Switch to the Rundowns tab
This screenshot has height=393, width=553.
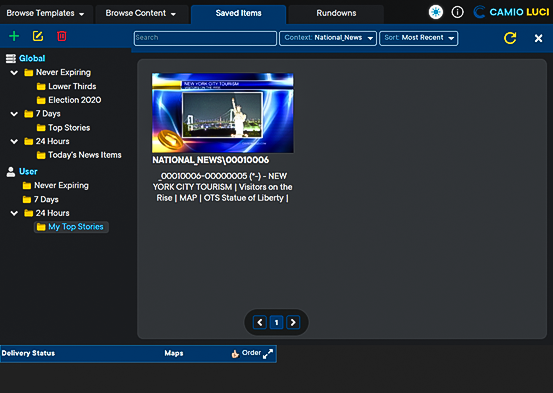(336, 13)
